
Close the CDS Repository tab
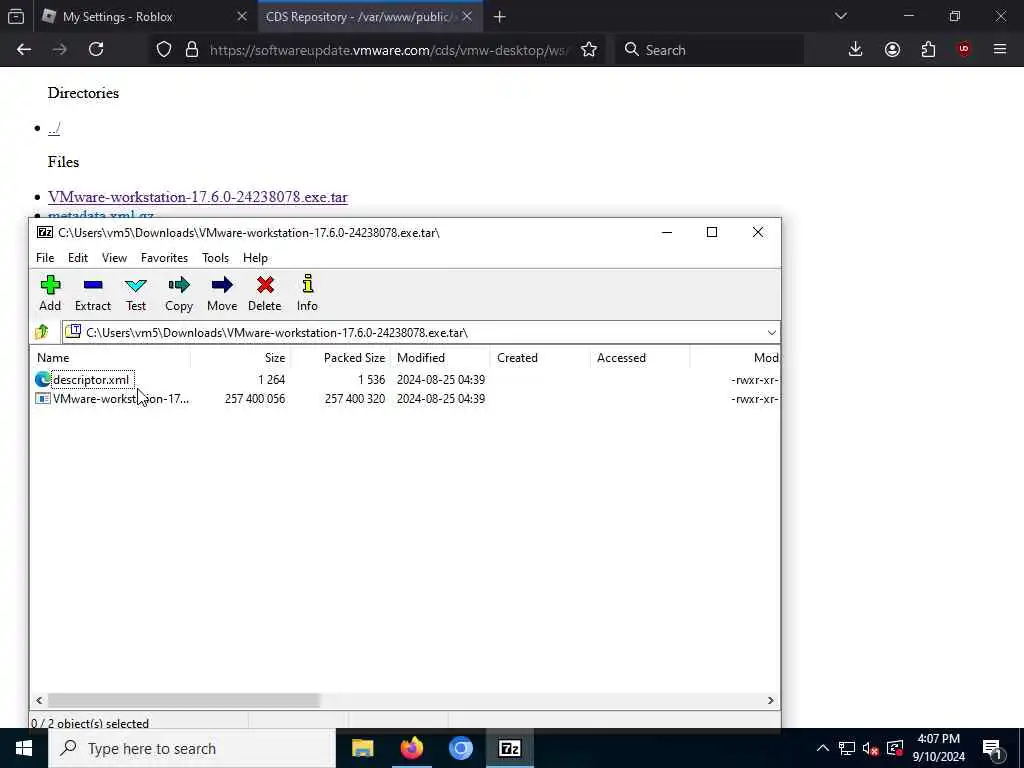pos(467,16)
